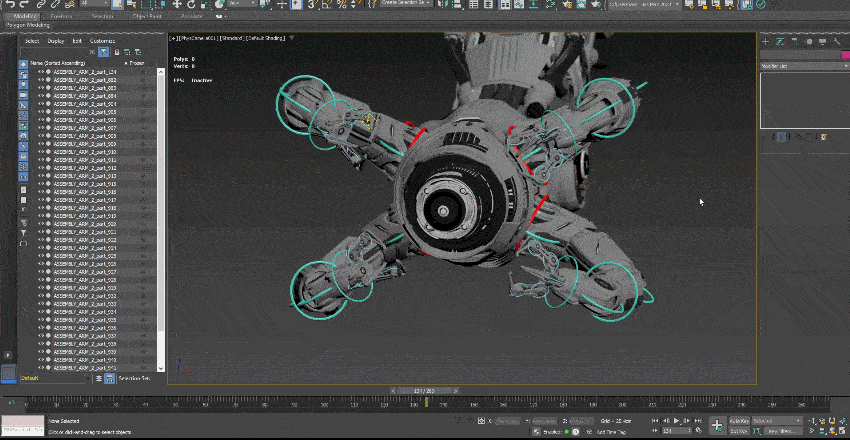850x440 pixels.
Task: Switch to the Freeform ribbon tab
Action: 61,16
